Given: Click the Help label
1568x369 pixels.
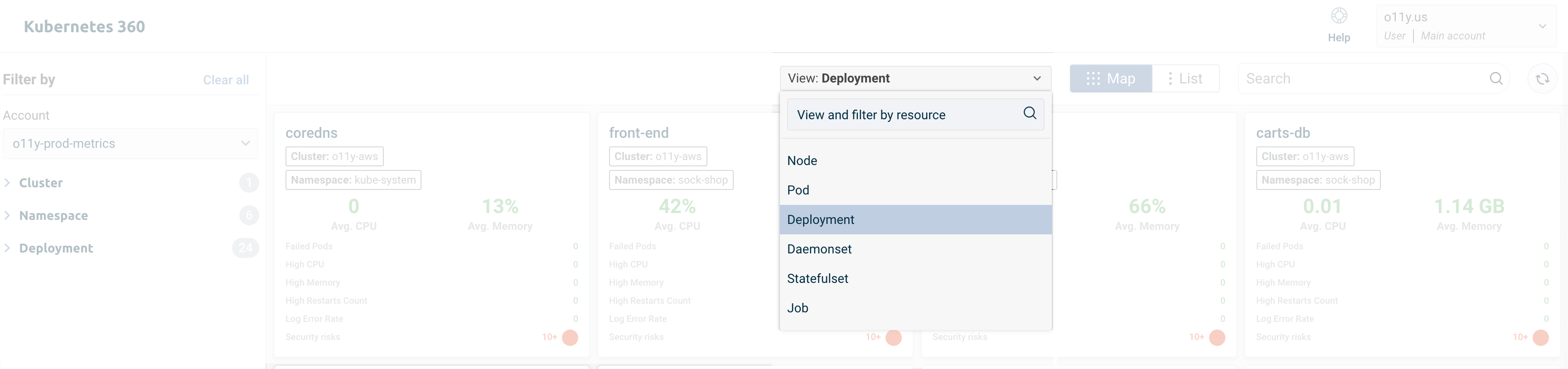Looking at the screenshot, I should point(1339,38).
